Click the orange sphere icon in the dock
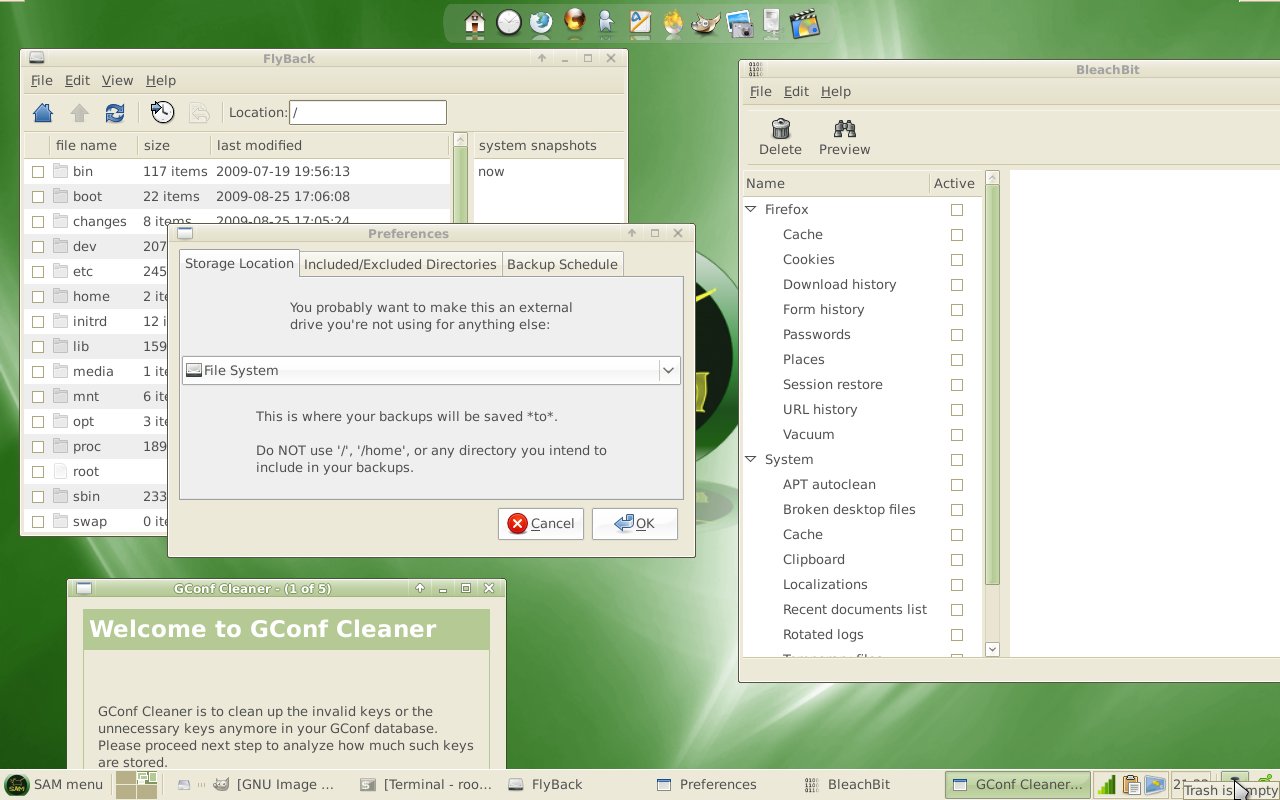The width and height of the screenshot is (1280, 800). pyautogui.click(x=575, y=22)
